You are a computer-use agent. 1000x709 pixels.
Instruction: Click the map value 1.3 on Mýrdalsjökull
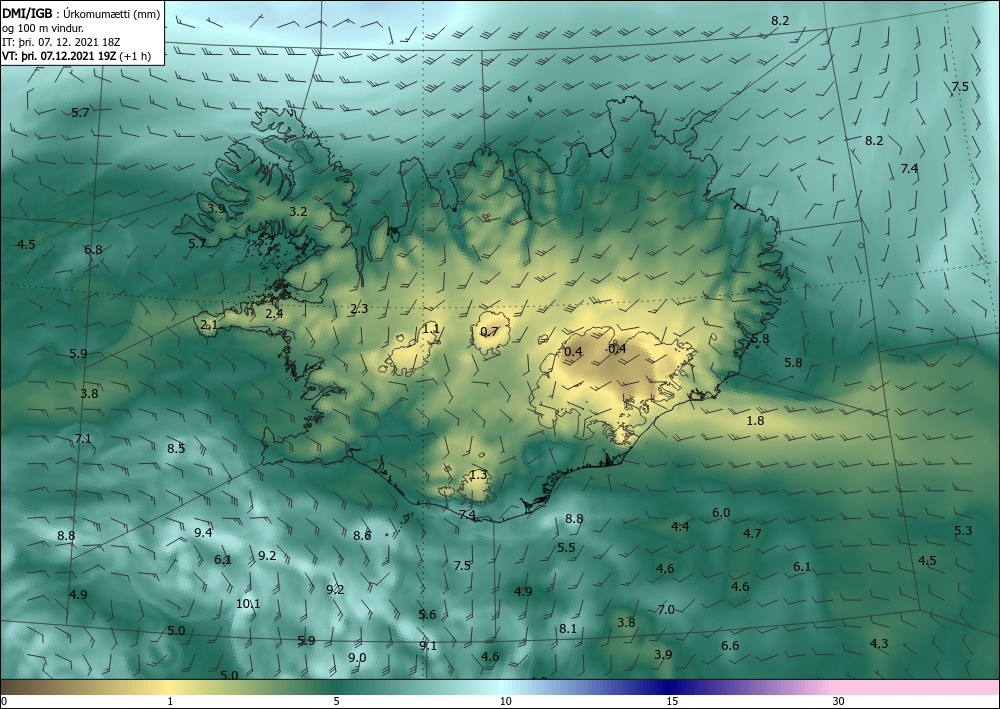pos(478,475)
